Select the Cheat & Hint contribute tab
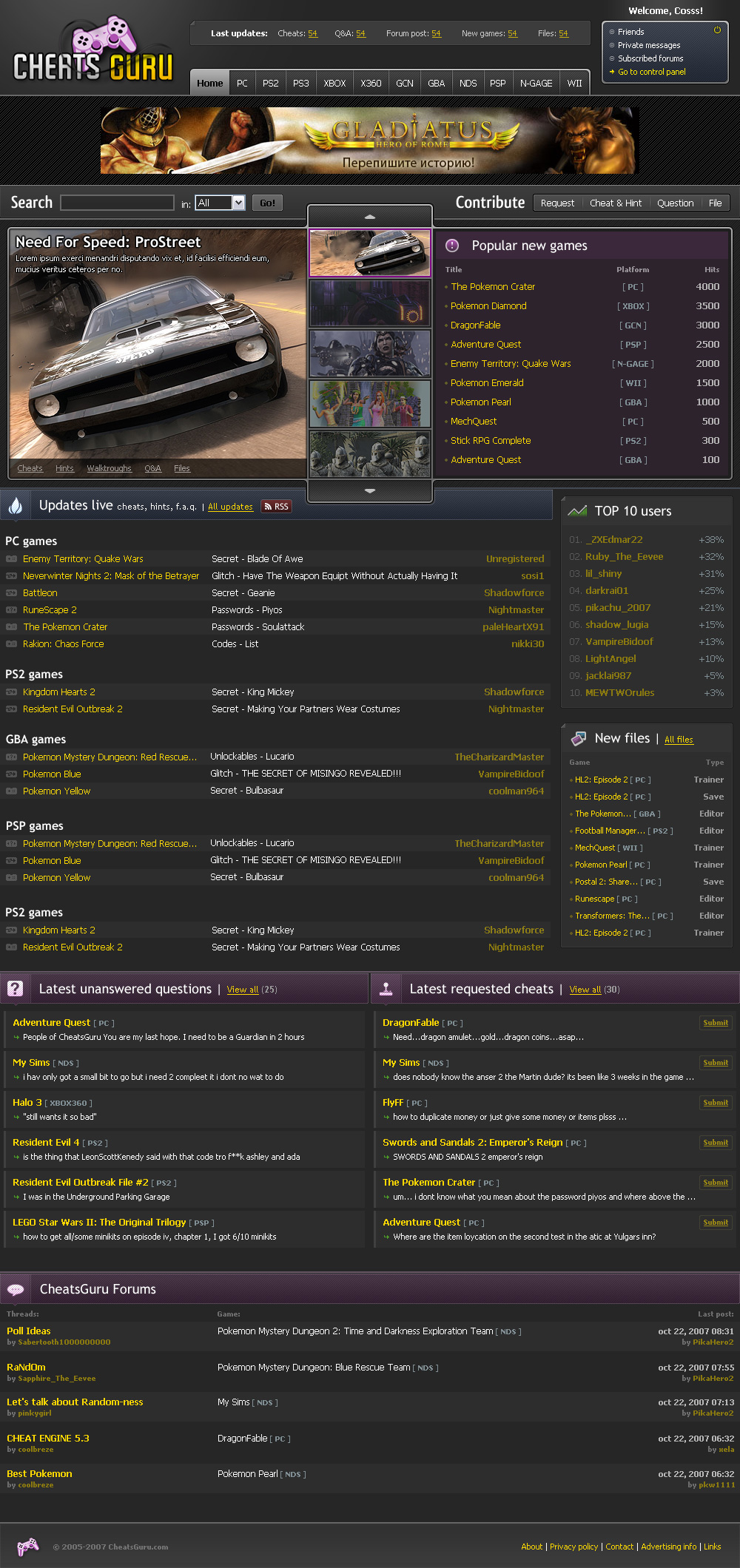 click(616, 203)
